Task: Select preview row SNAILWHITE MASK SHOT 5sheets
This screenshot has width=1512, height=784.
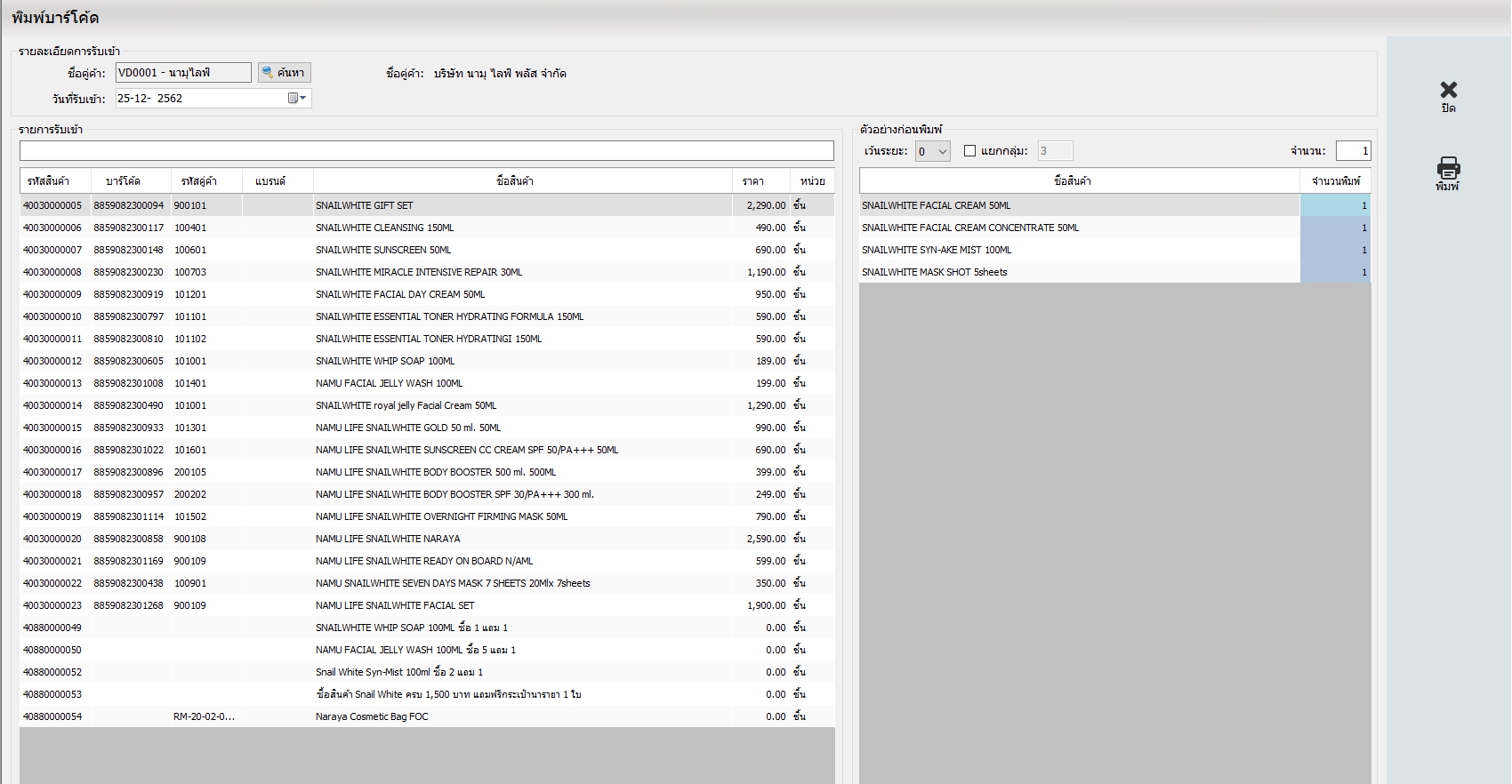Action: [1115, 272]
